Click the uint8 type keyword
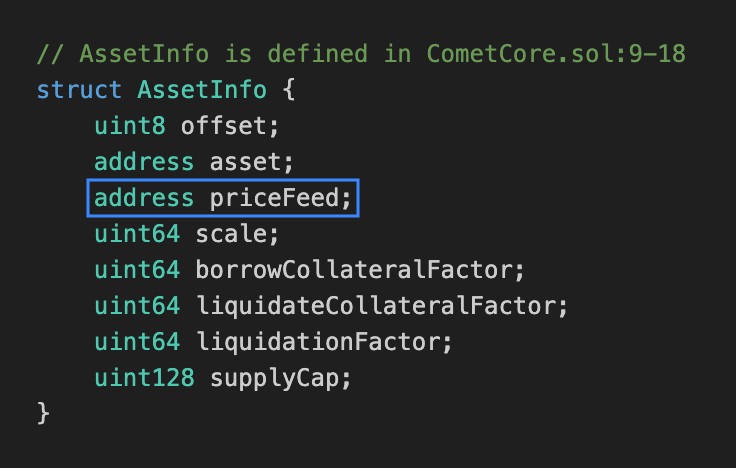 coord(130,126)
